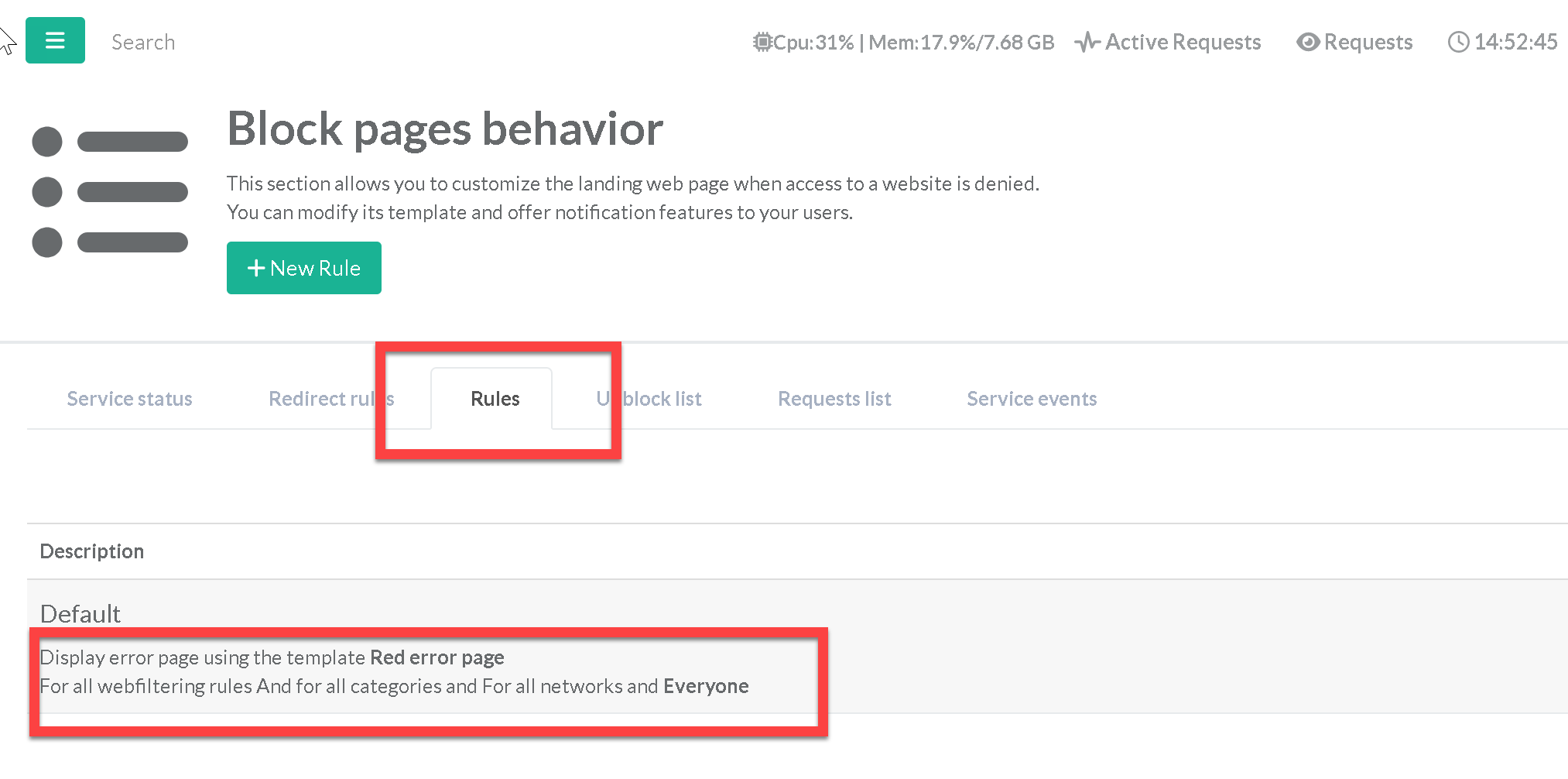1568x779 pixels.
Task: Click the Active Requests pulse icon
Action: click(1087, 42)
